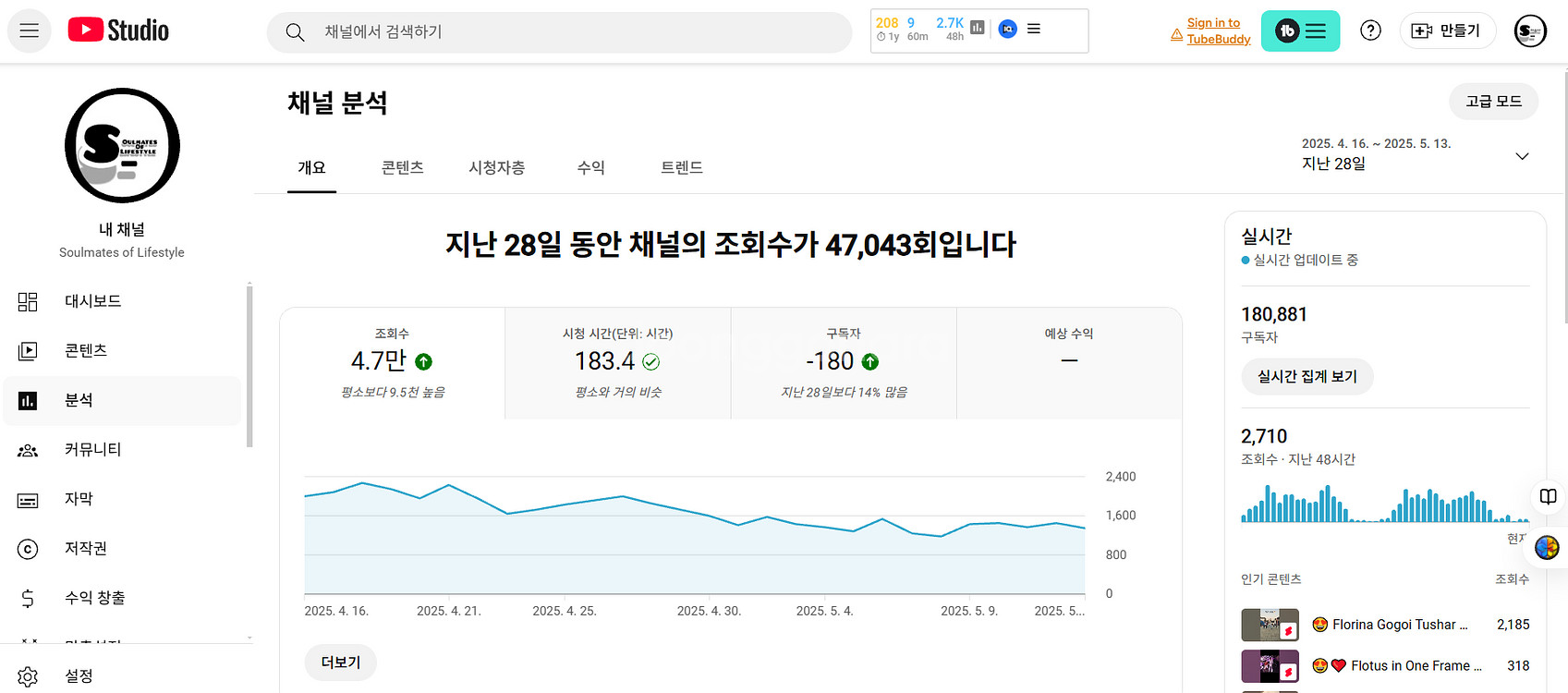Open the stats bar three-line menu
Viewport: 1568px width, 693px height.
tap(1034, 30)
